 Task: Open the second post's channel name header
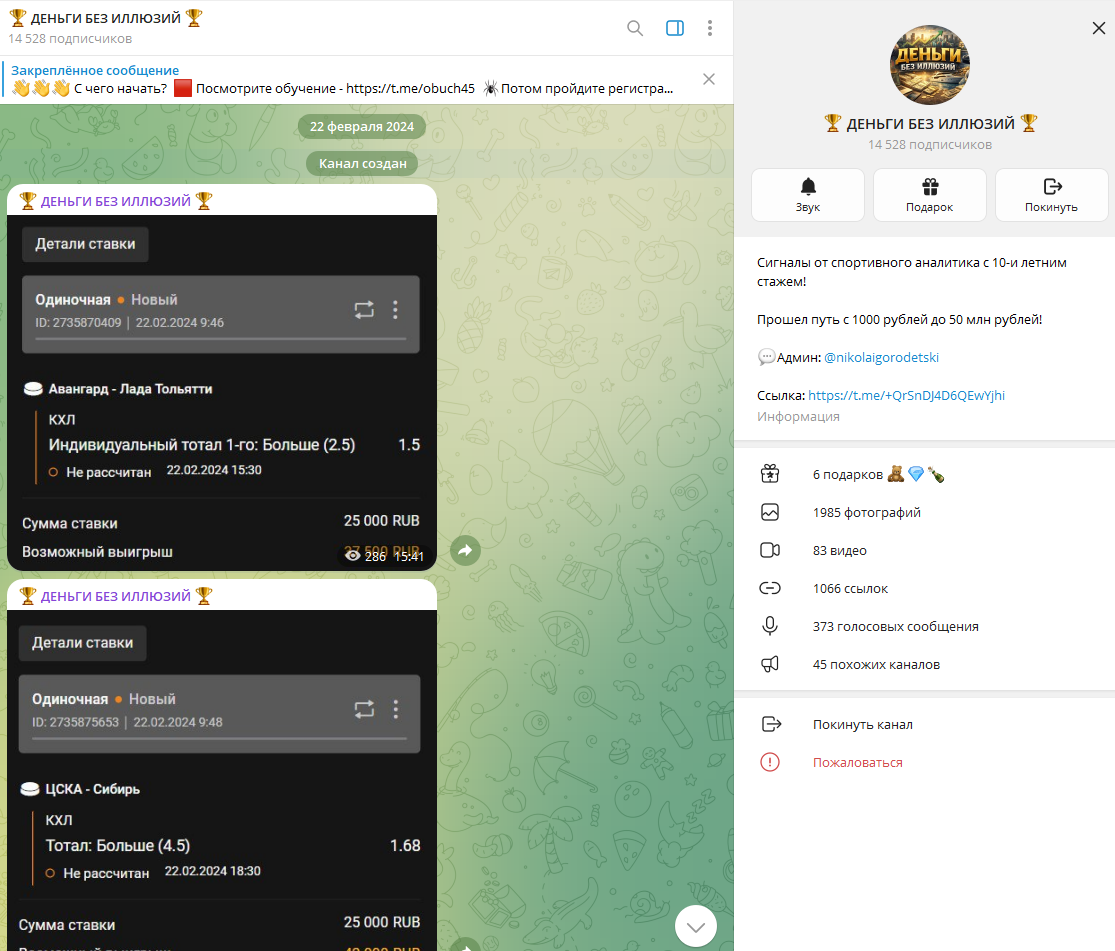coord(115,596)
